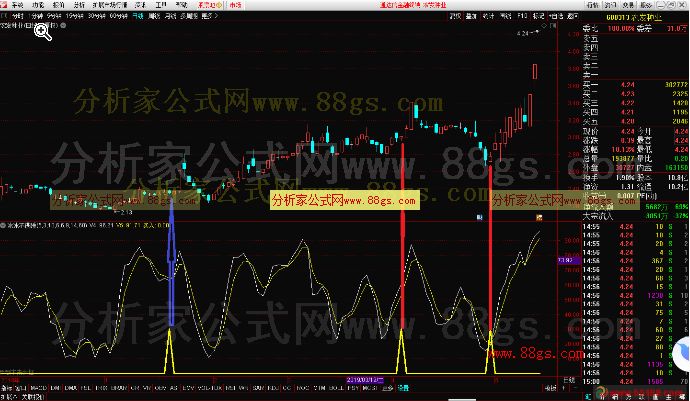The height and width of the screenshot is (401, 690).
Task: Select the VOL-TDX indicator tab
Action: click(210, 388)
